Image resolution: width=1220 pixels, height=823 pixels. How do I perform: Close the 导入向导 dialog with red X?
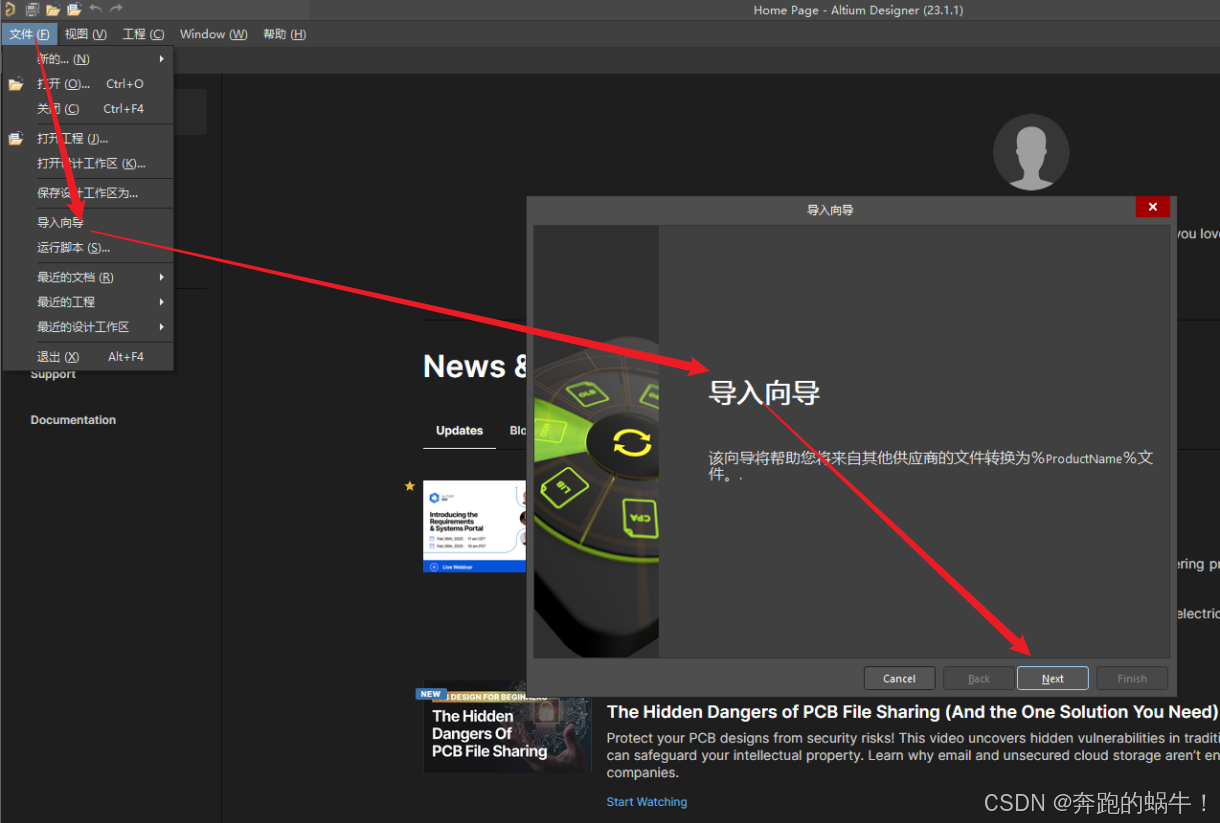(1152, 207)
